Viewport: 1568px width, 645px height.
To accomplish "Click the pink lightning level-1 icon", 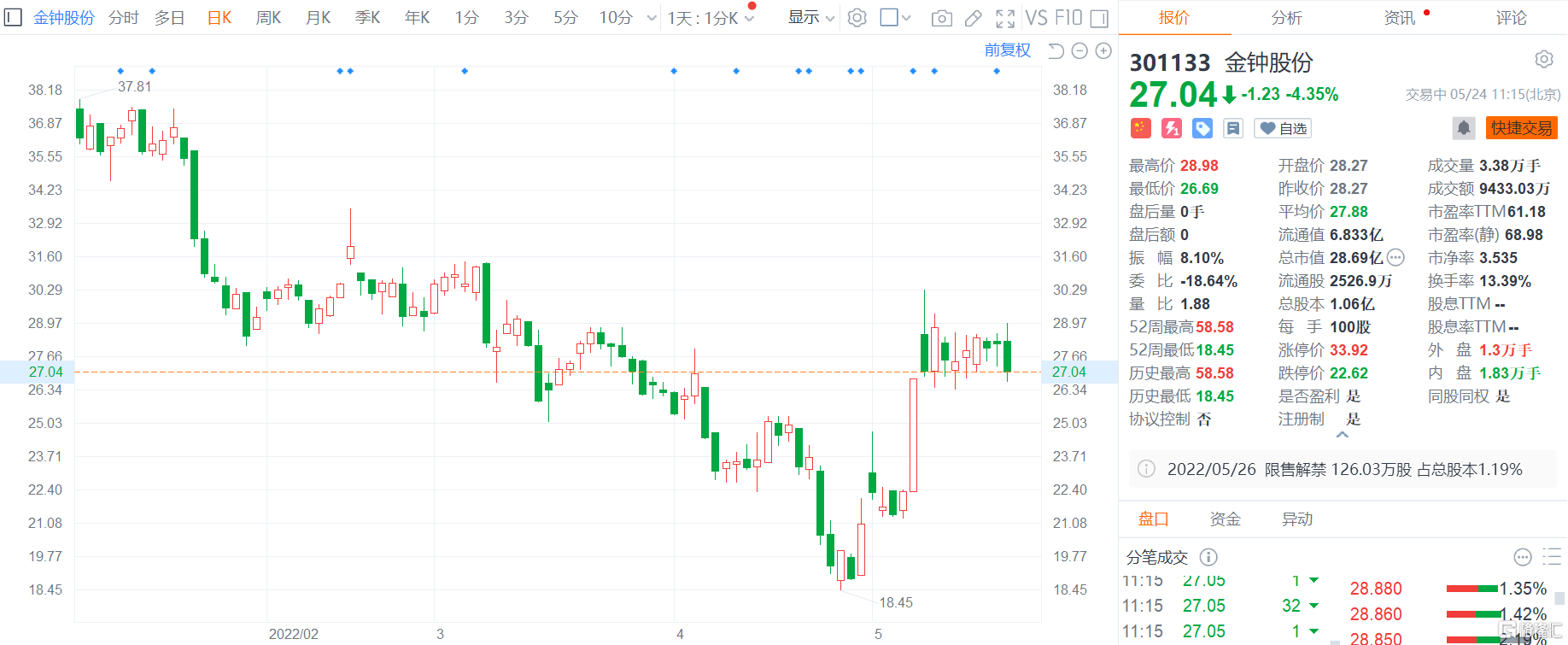I will (1172, 128).
